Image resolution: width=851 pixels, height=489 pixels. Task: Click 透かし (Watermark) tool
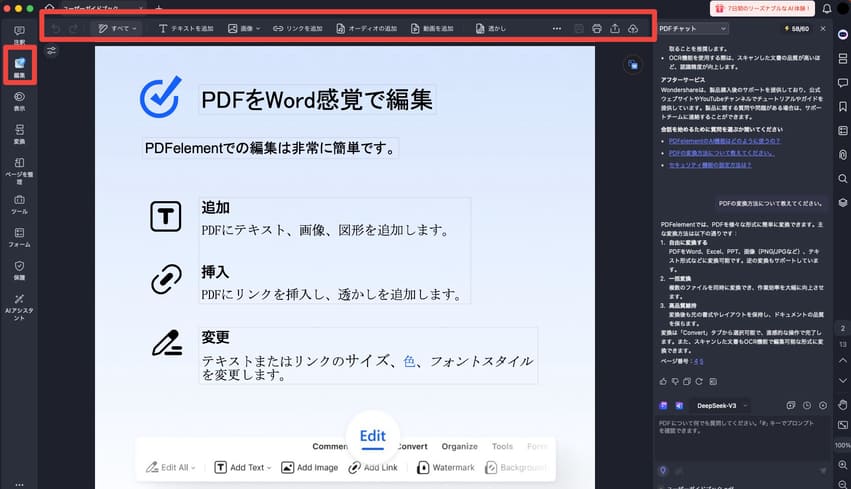491,28
